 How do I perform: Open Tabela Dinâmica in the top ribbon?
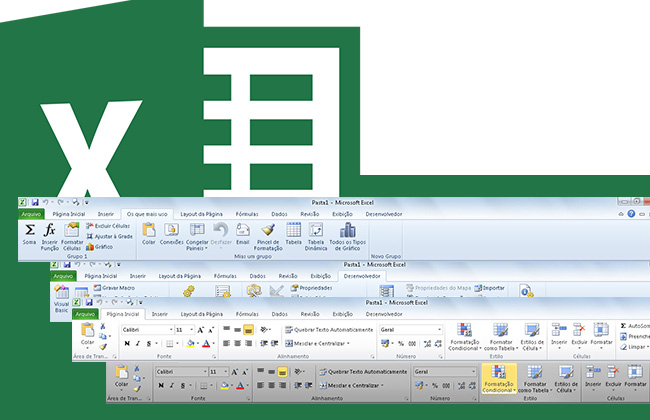(x=316, y=236)
